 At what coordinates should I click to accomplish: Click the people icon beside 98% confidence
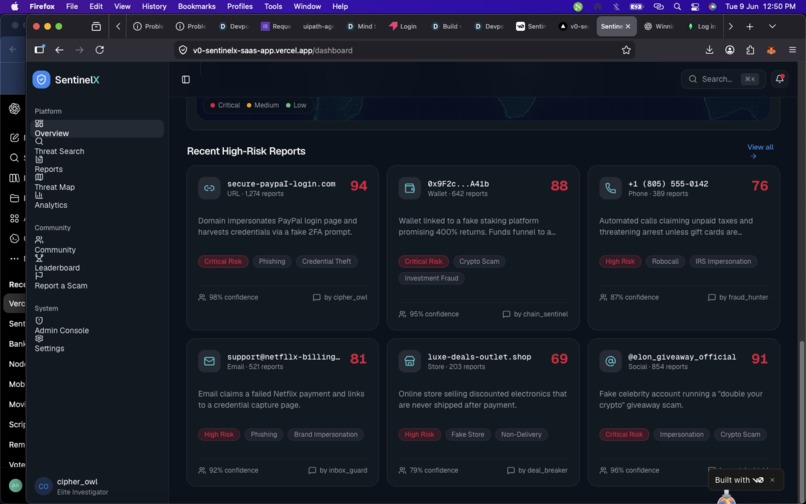tap(202, 297)
